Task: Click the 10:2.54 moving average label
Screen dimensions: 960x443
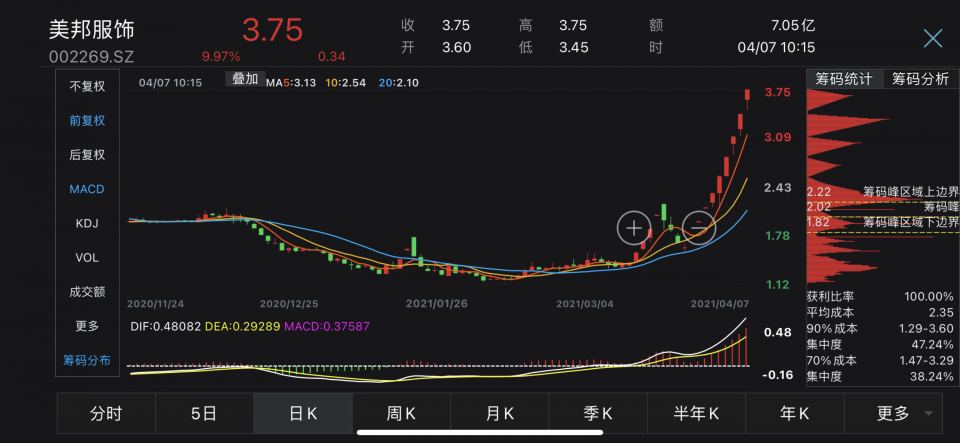Action: (345, 83)
